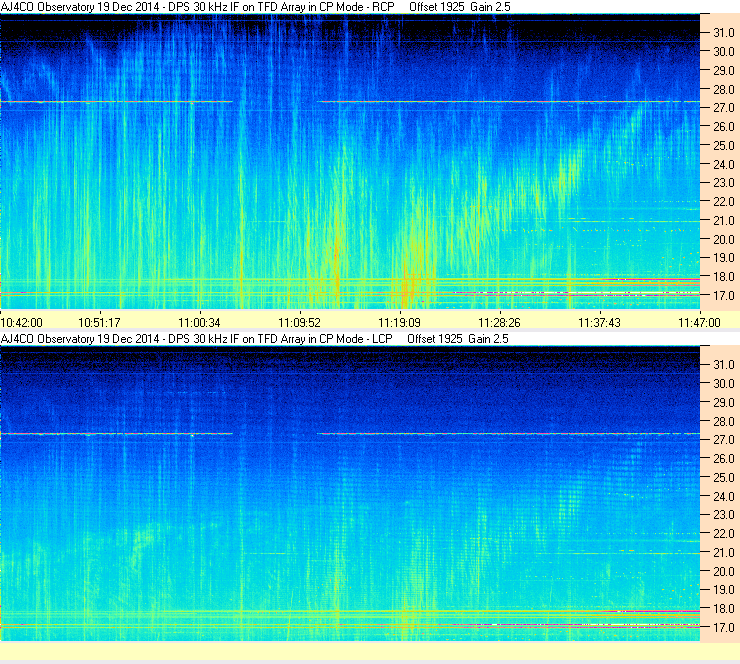Select the 11:00:34 time axis label
The height and width of the screenshot is (664, 740).
pos(199,323)
